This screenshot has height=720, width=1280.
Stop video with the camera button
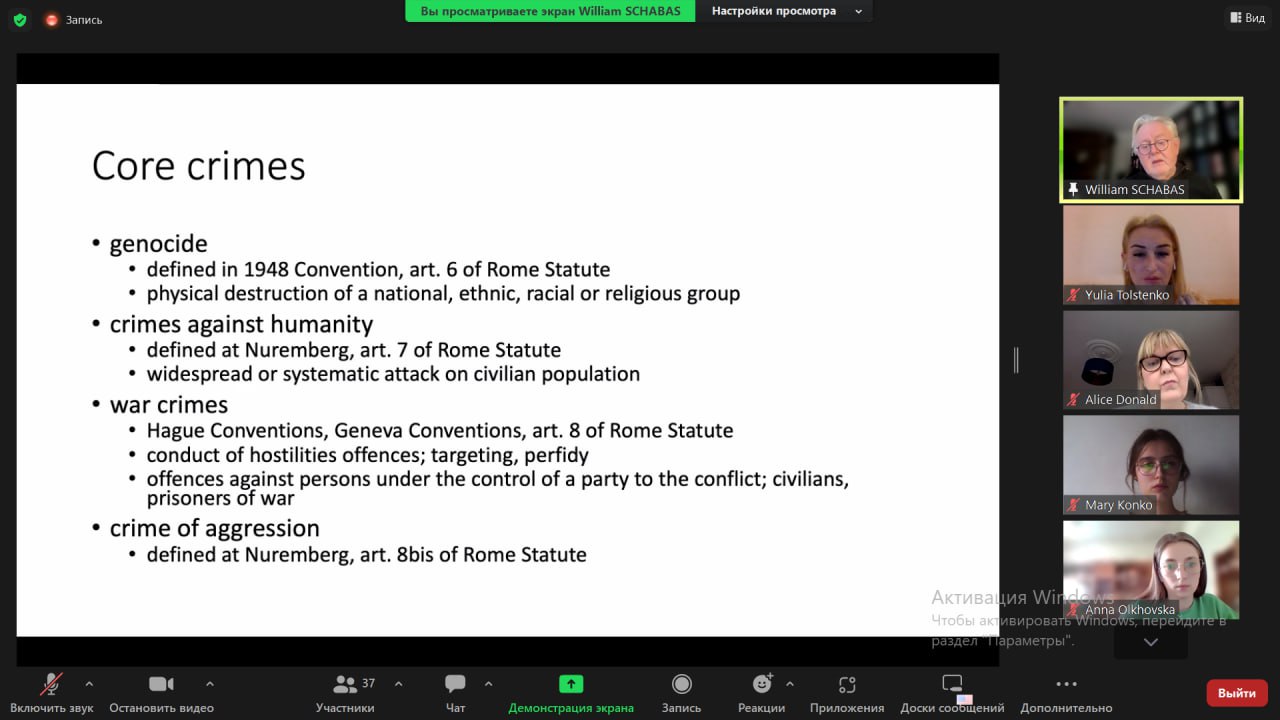161,685
